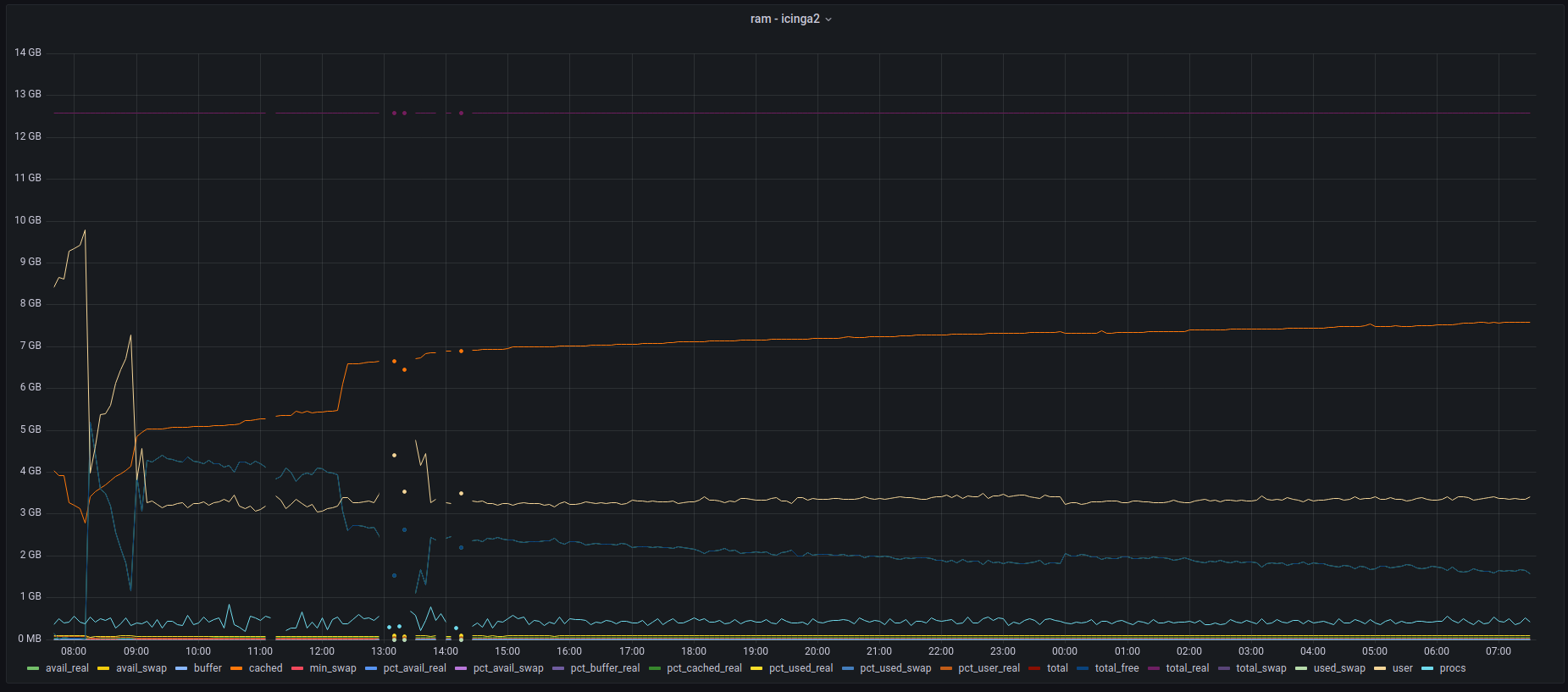Click the used_swap legend label
The height and width of the screenshot is (692, 1568).
pyautogui.click(x=1340, y=668)
